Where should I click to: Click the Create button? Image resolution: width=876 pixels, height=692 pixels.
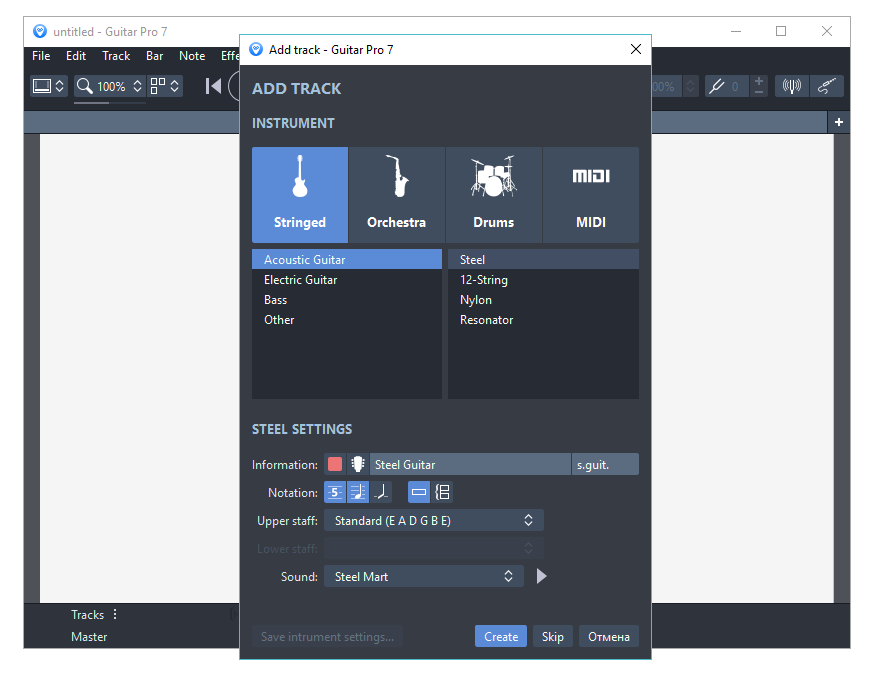pos(500,636)
